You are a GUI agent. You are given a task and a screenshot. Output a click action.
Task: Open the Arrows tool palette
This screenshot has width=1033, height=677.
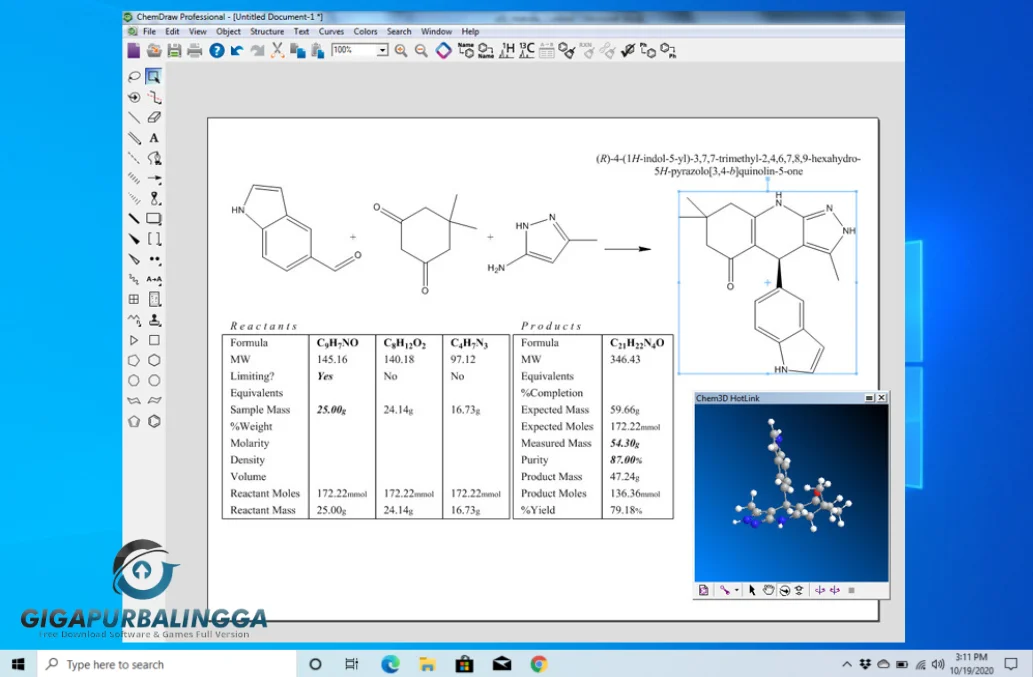pyautogui.click(x=154, y=178)
